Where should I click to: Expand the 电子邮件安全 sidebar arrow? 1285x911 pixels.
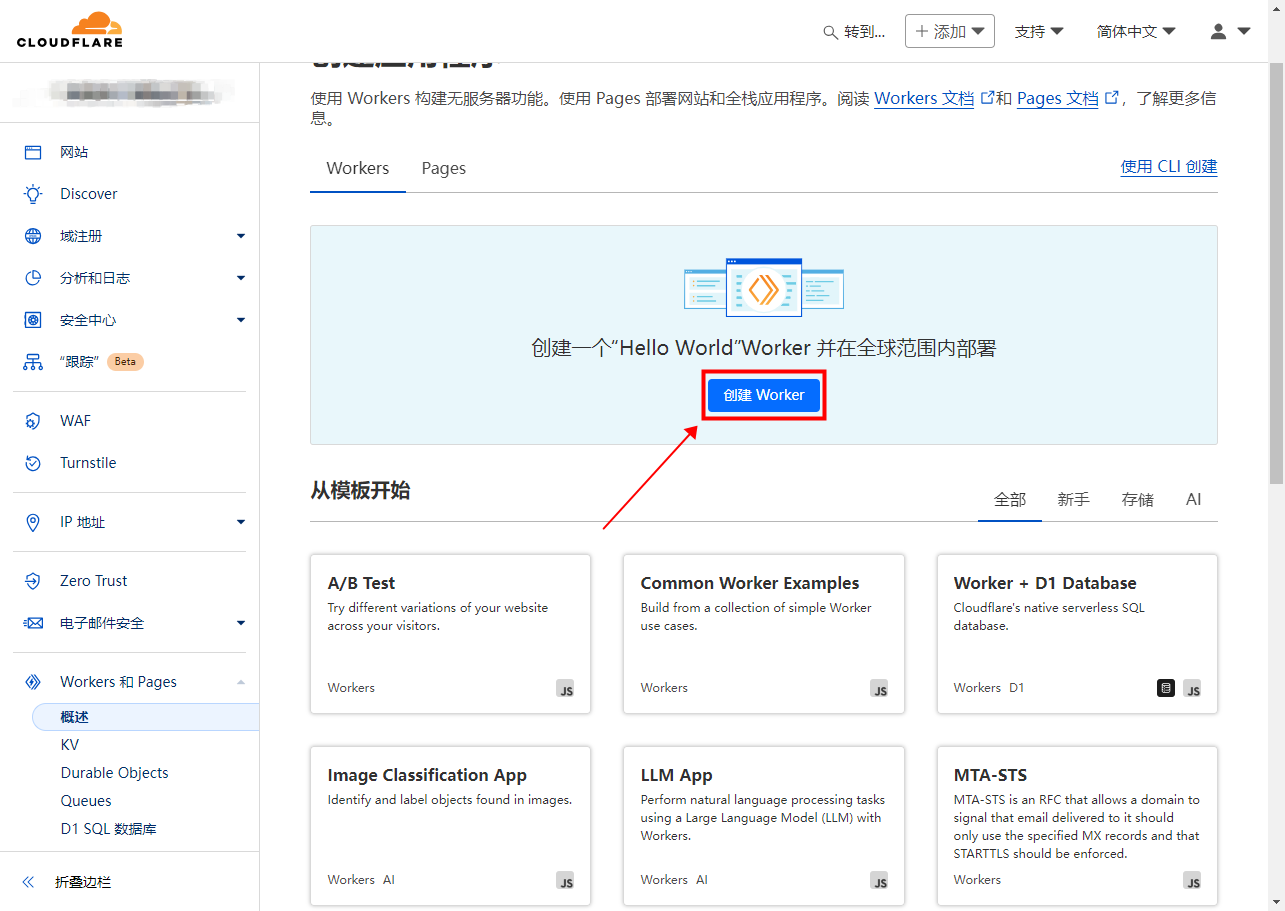(x=240, y=623)
